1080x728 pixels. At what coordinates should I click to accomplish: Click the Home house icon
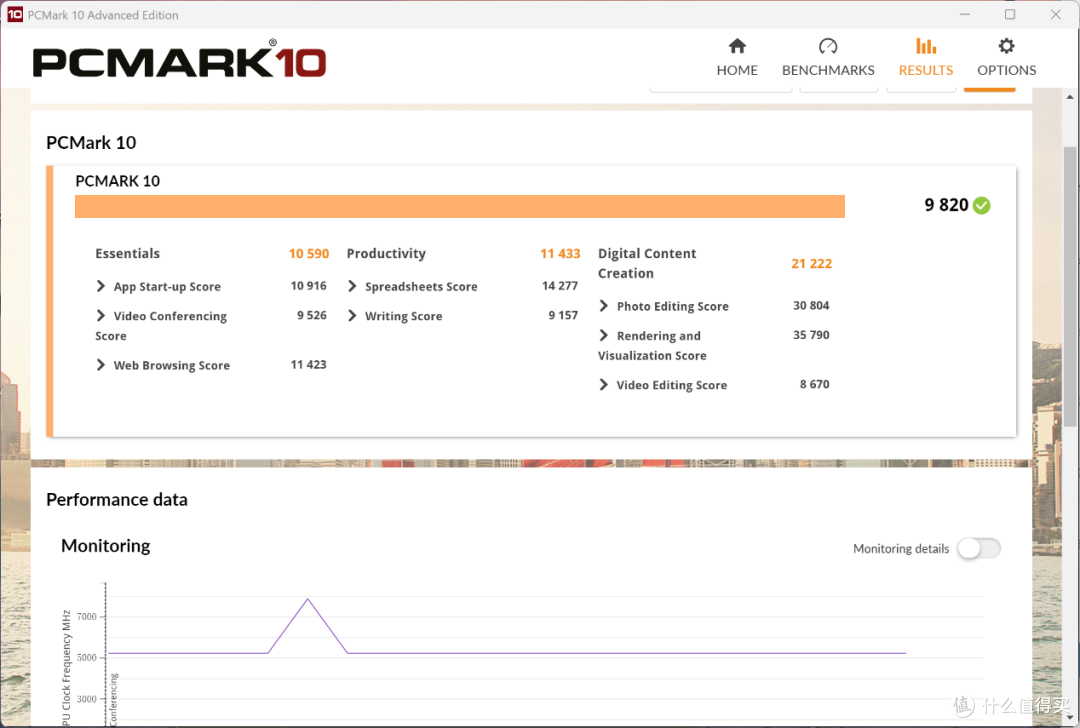coord(737,46)
